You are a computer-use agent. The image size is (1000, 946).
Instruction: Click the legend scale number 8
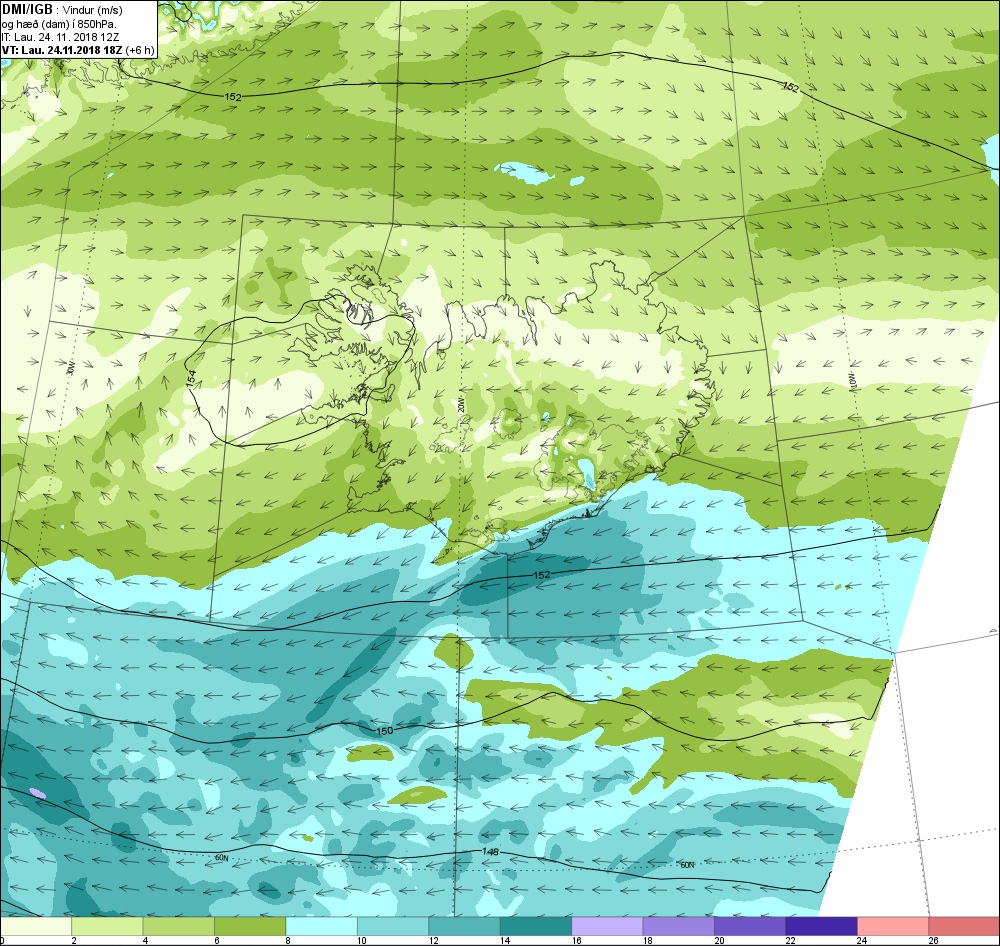tap(288, 940)
